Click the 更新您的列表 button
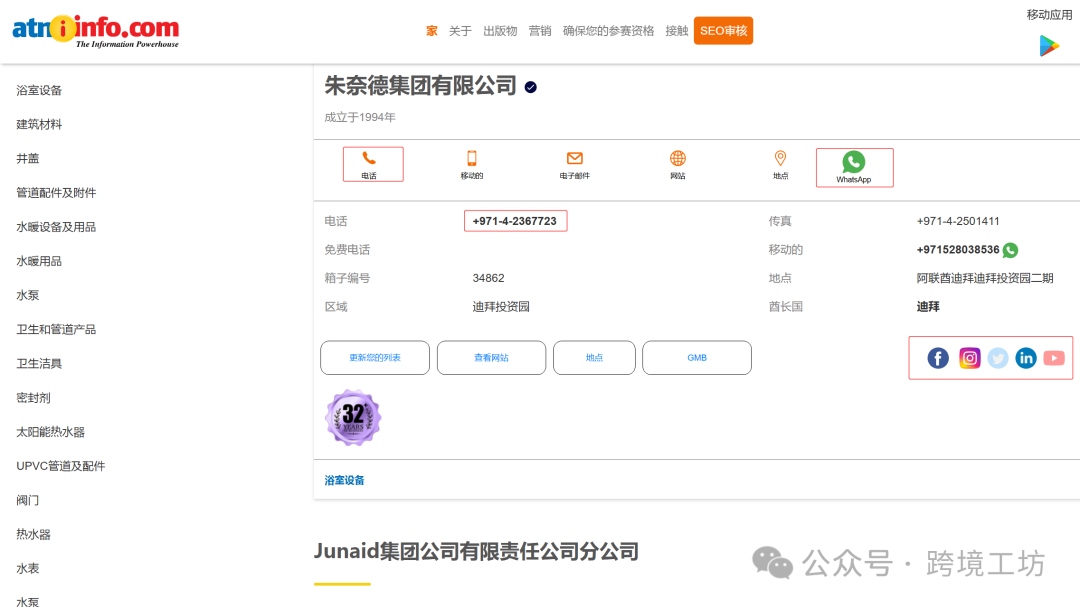Image resolution: width=1080 pixels, height=607 pixels. (374, 357)
